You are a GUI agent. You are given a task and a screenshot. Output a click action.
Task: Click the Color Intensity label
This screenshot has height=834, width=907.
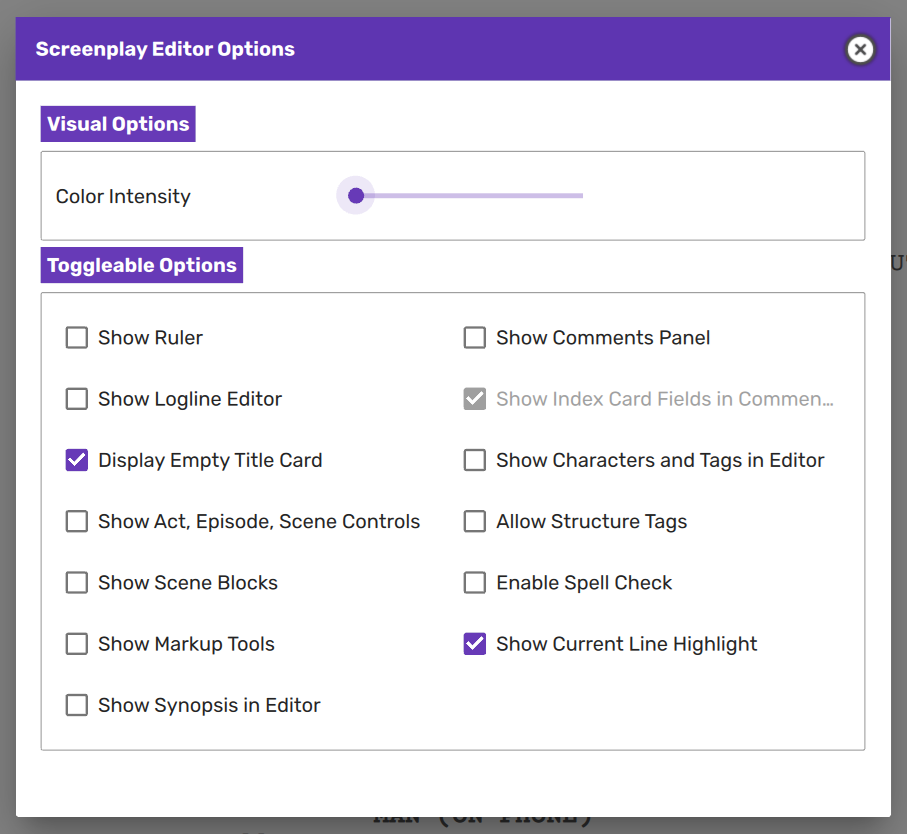click(123, 197)
